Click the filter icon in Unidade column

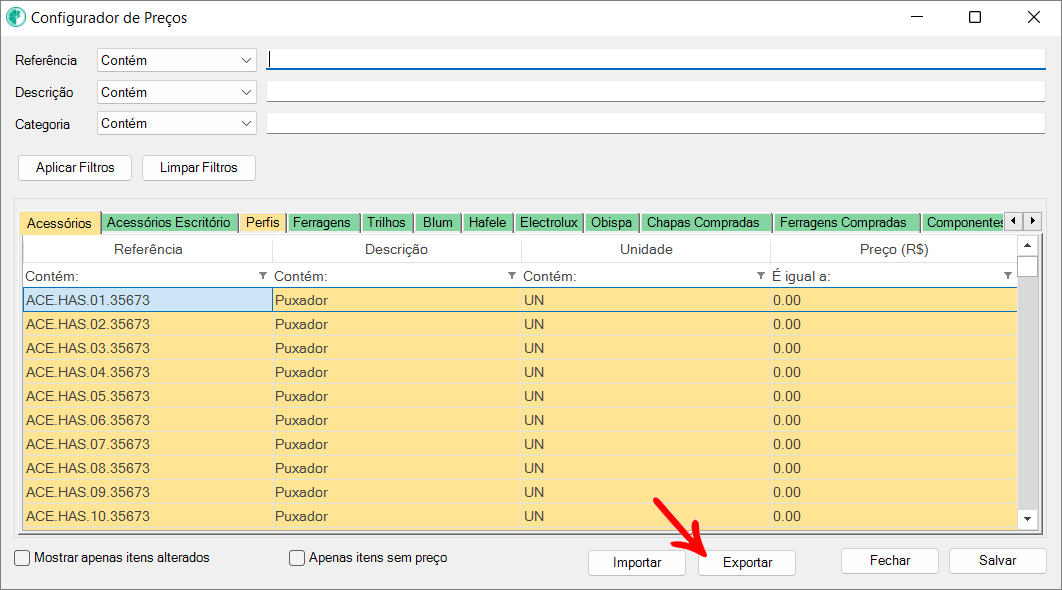coord(761,276)
